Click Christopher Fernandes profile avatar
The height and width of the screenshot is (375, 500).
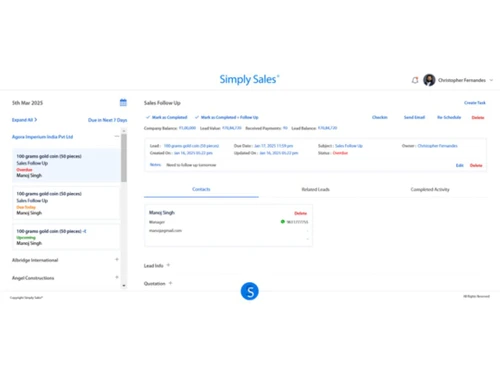tap(429, 80)
